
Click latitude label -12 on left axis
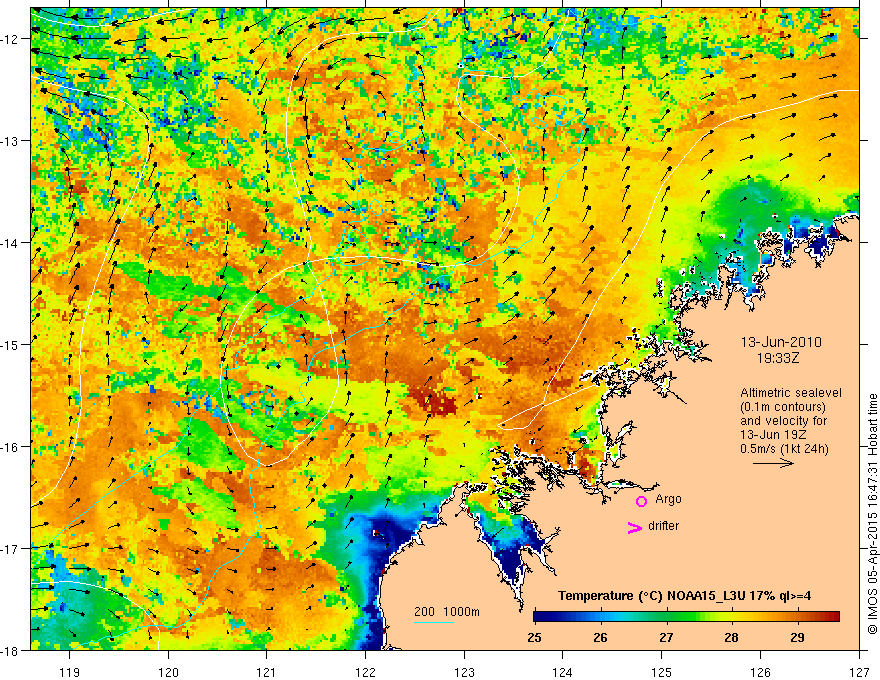10,39
